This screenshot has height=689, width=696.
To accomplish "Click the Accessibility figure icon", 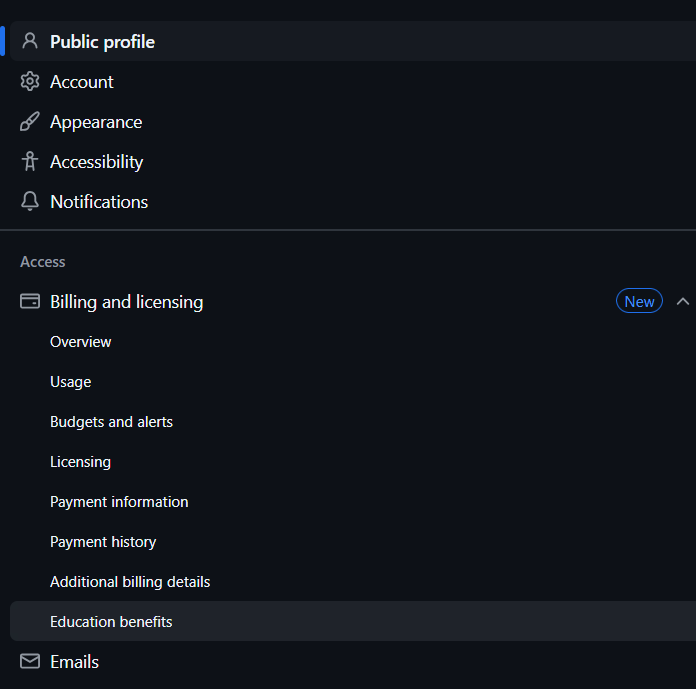I will [30, 161].
